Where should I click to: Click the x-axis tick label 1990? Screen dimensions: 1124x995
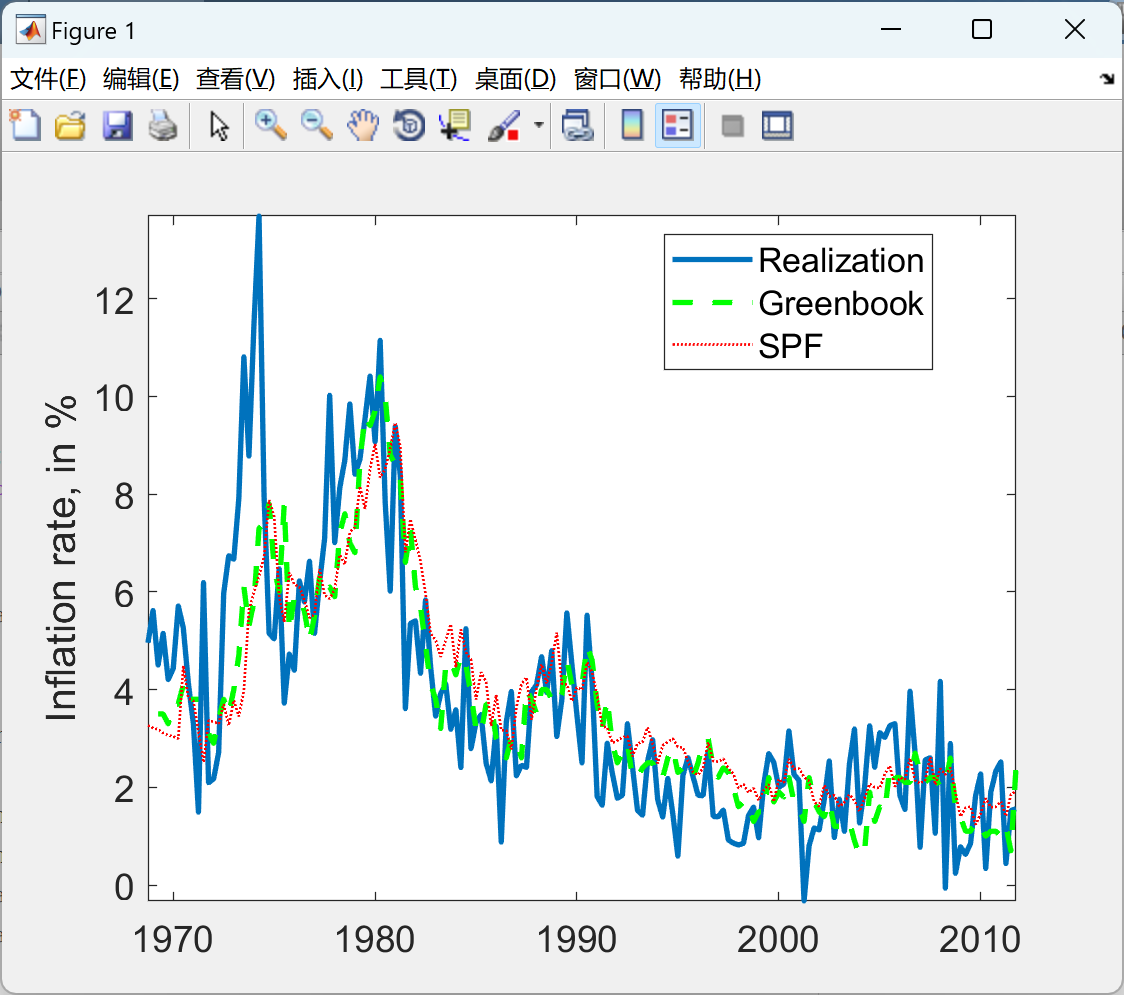tap(576, 940)
